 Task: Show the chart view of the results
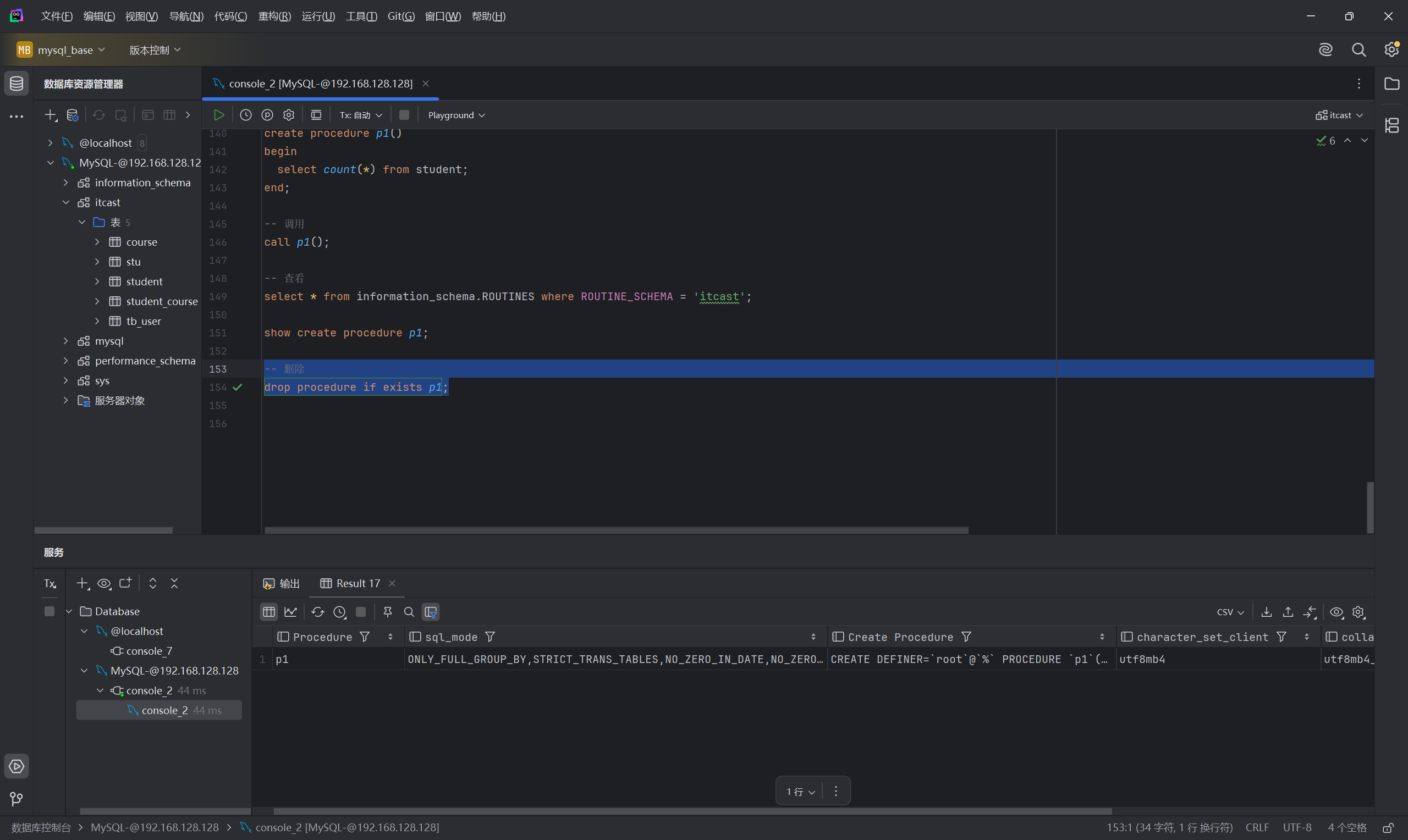(290, 612)
